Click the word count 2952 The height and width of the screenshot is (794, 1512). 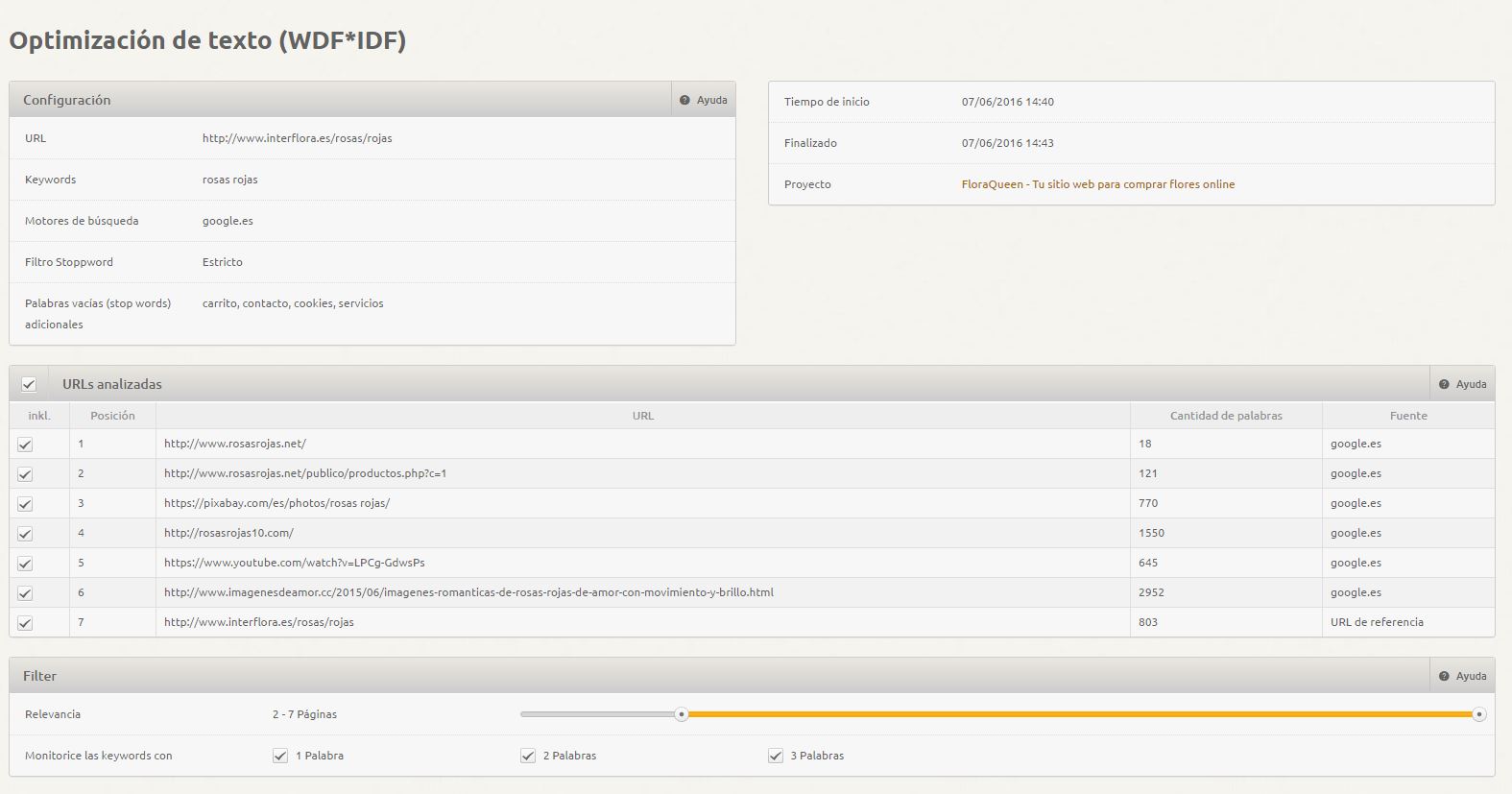pyautogui.click(x=1151, y=592)
